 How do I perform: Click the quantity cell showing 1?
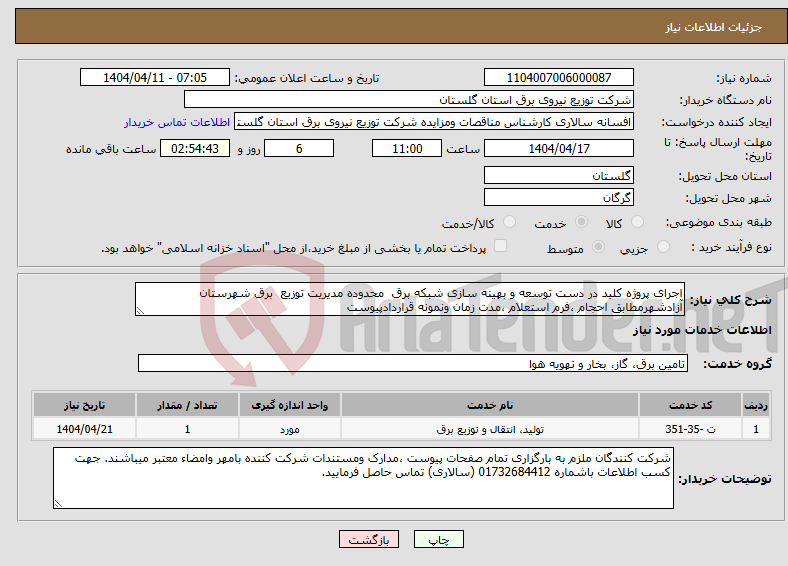click(187, 429)
